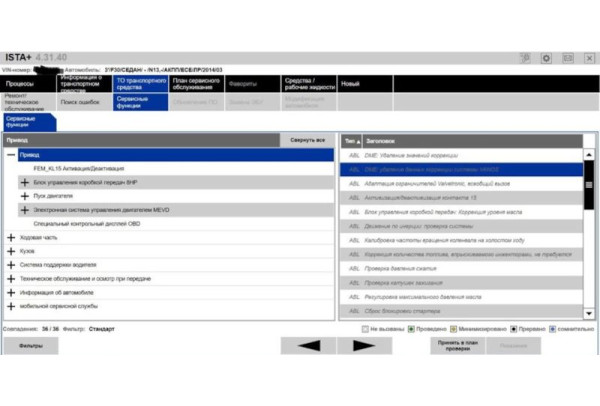Screen dimensions: 600x406
Task: Collapse the Привод tree node
Action: click(x=11, y=155)
